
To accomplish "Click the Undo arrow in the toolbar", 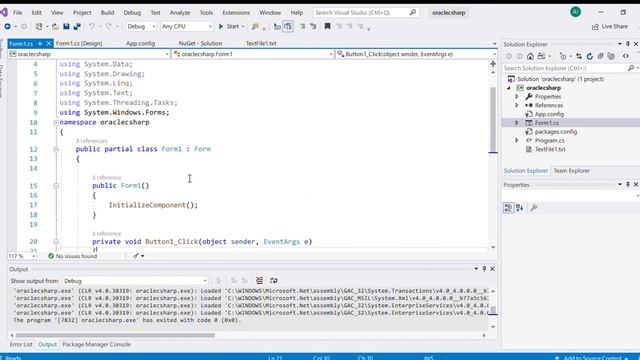I will click(91, 27).
